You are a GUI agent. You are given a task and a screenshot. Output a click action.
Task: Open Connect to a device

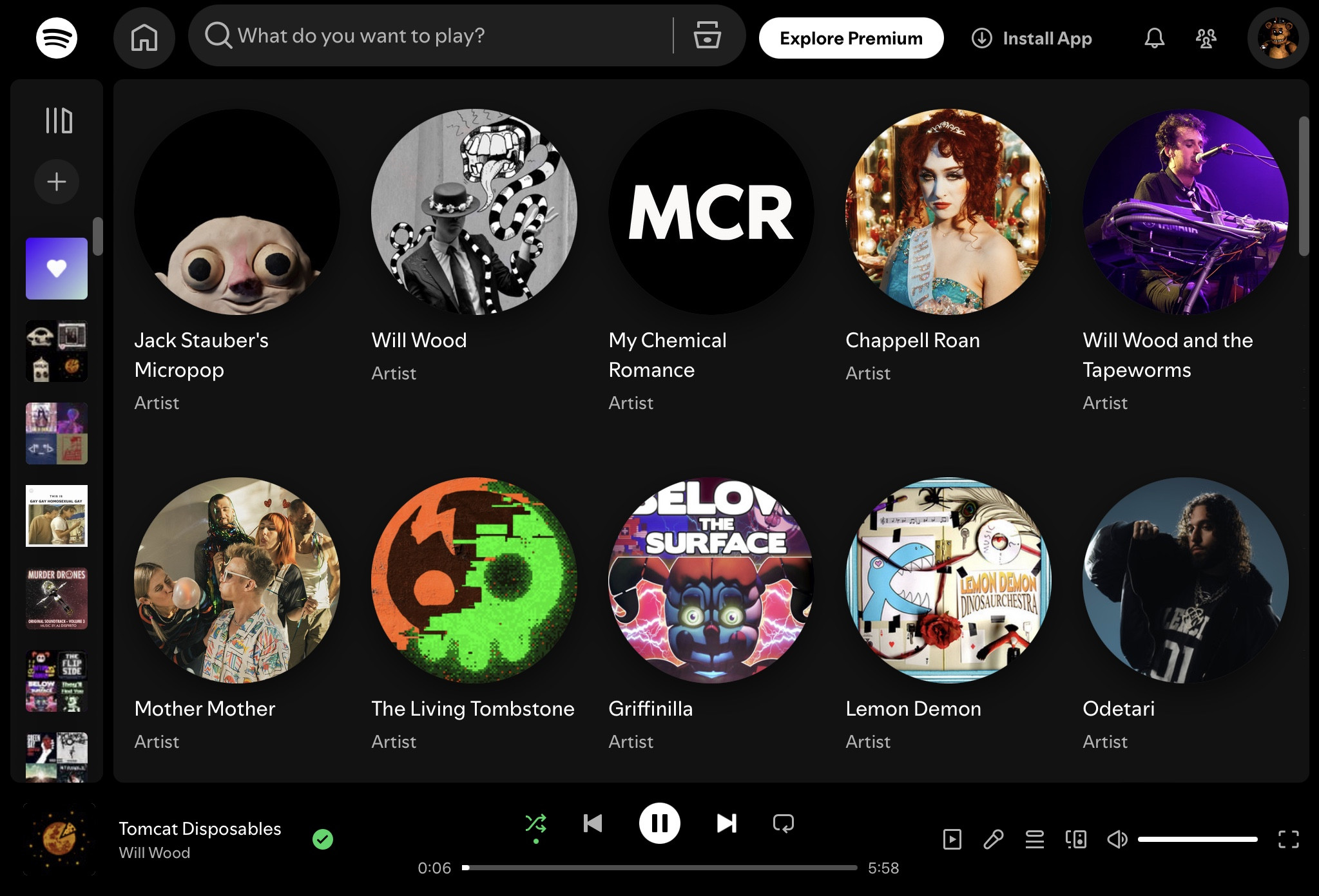(1075, 839)
